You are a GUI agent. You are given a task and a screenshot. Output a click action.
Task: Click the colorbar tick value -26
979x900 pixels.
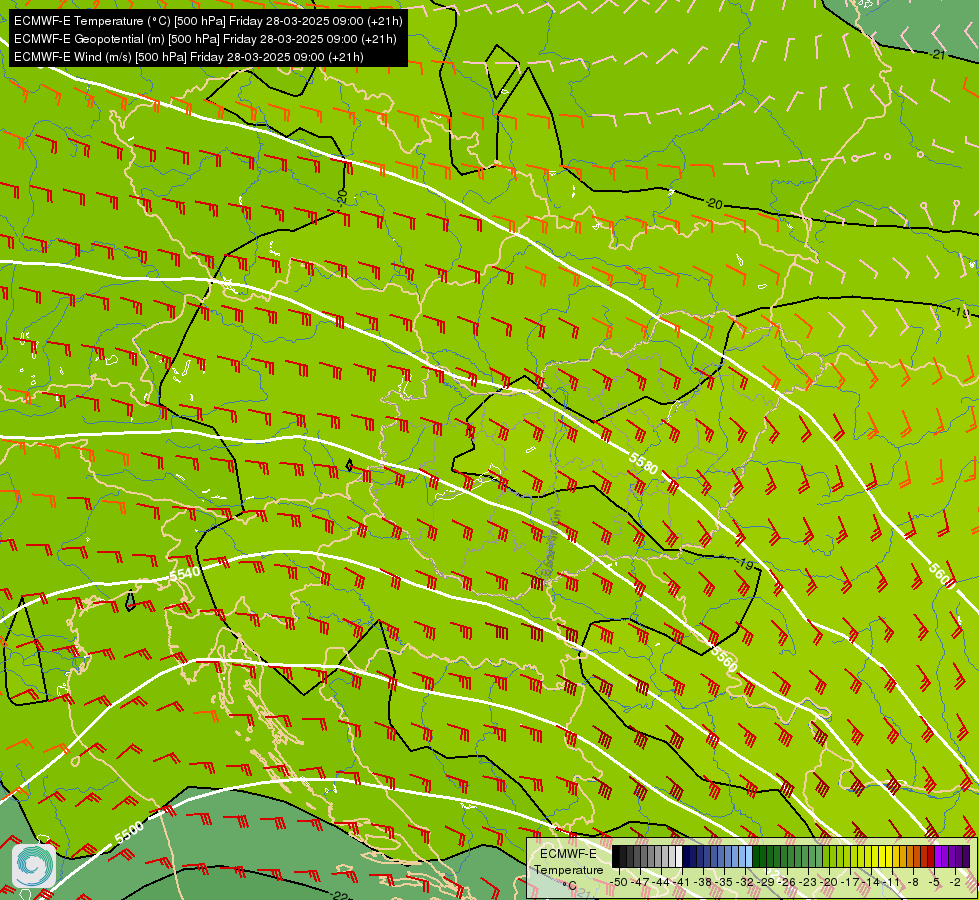pos(787,882)
